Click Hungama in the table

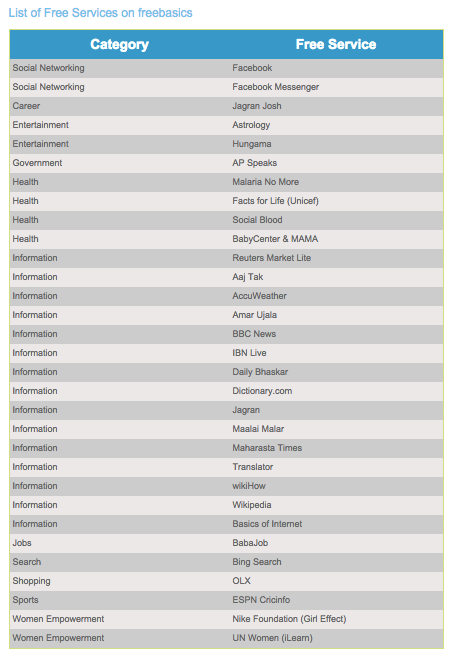(x=252, y=144)
